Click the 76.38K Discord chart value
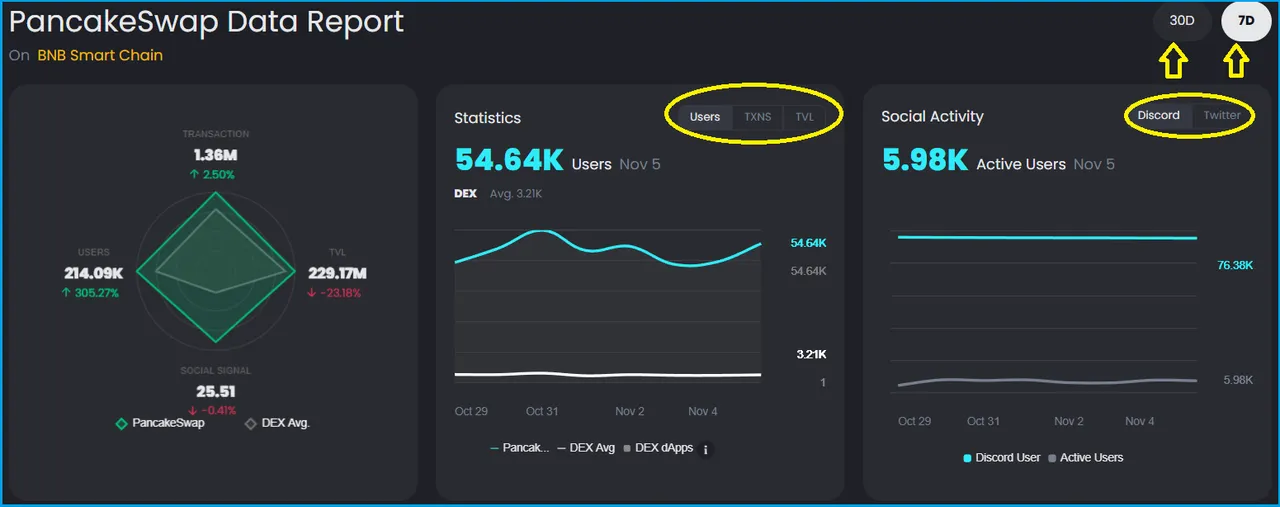 pyautogui.click(x=1235, y=265)
